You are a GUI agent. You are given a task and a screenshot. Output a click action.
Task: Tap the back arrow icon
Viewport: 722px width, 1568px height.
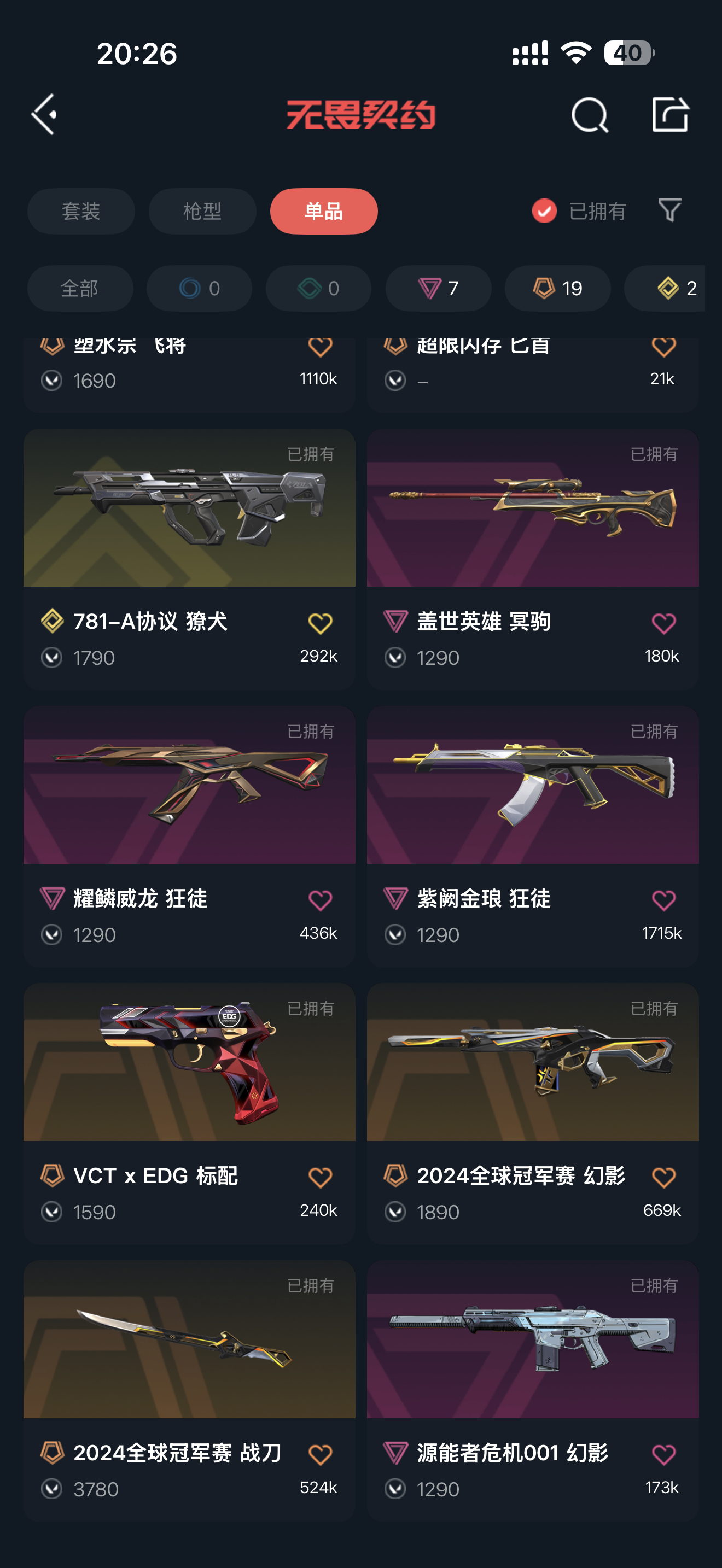(44, 114)
